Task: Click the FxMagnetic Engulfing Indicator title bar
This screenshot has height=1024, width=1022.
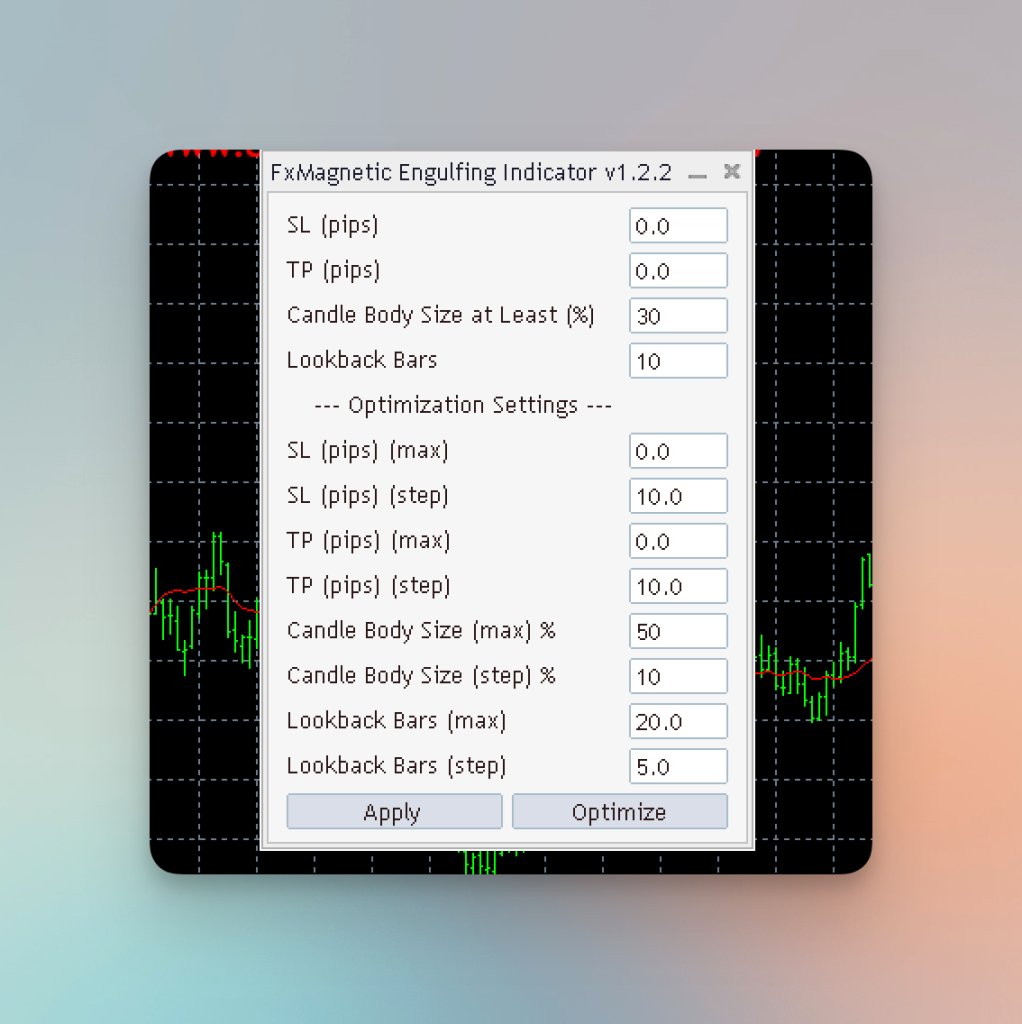Action: coord(470,172)
